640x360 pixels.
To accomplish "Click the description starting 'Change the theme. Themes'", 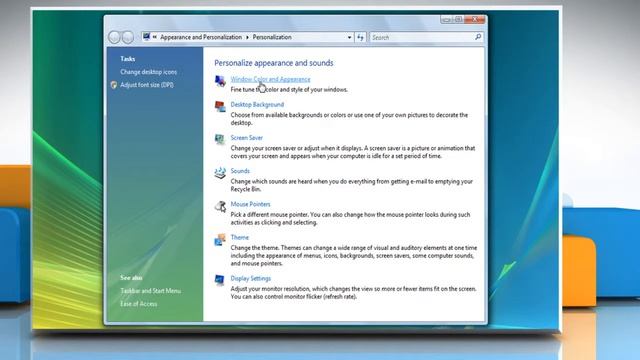I will tap(353, 256).
